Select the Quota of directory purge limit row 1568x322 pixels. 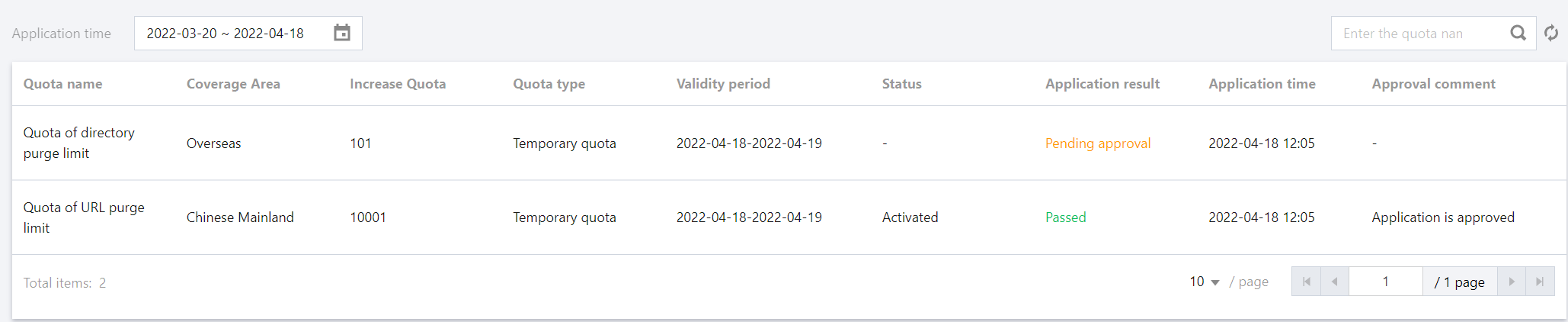pyautogui.click(x=79, y=143)
